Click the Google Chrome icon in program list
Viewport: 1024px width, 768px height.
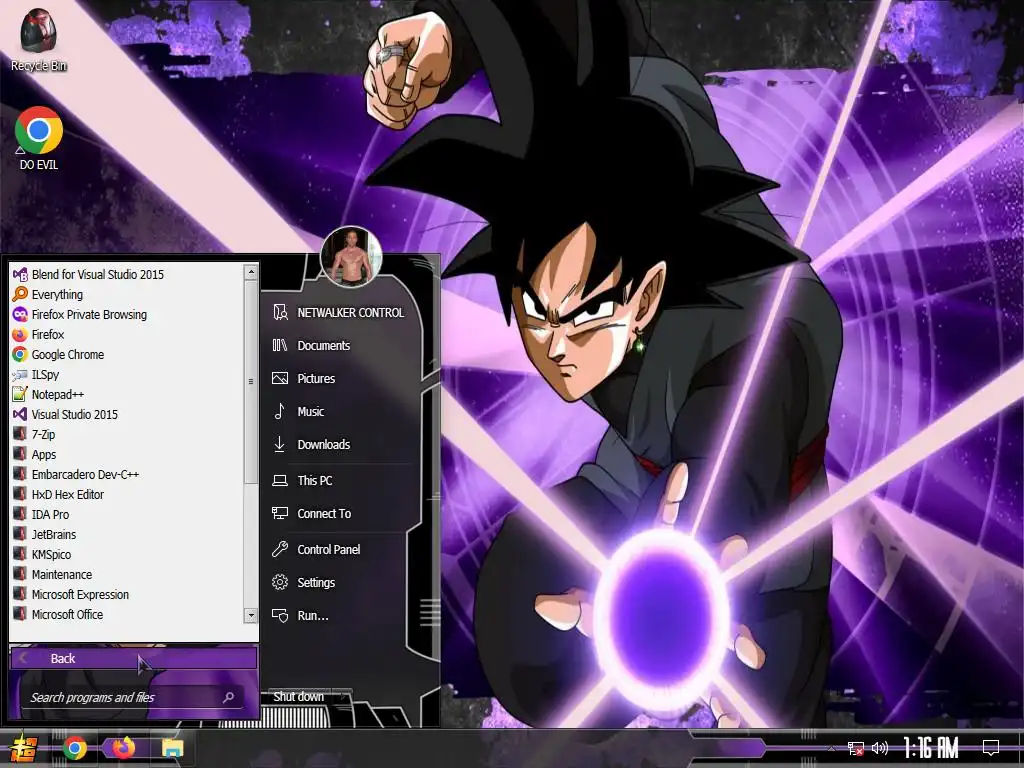pyautogui.click(x=20, y=355)
